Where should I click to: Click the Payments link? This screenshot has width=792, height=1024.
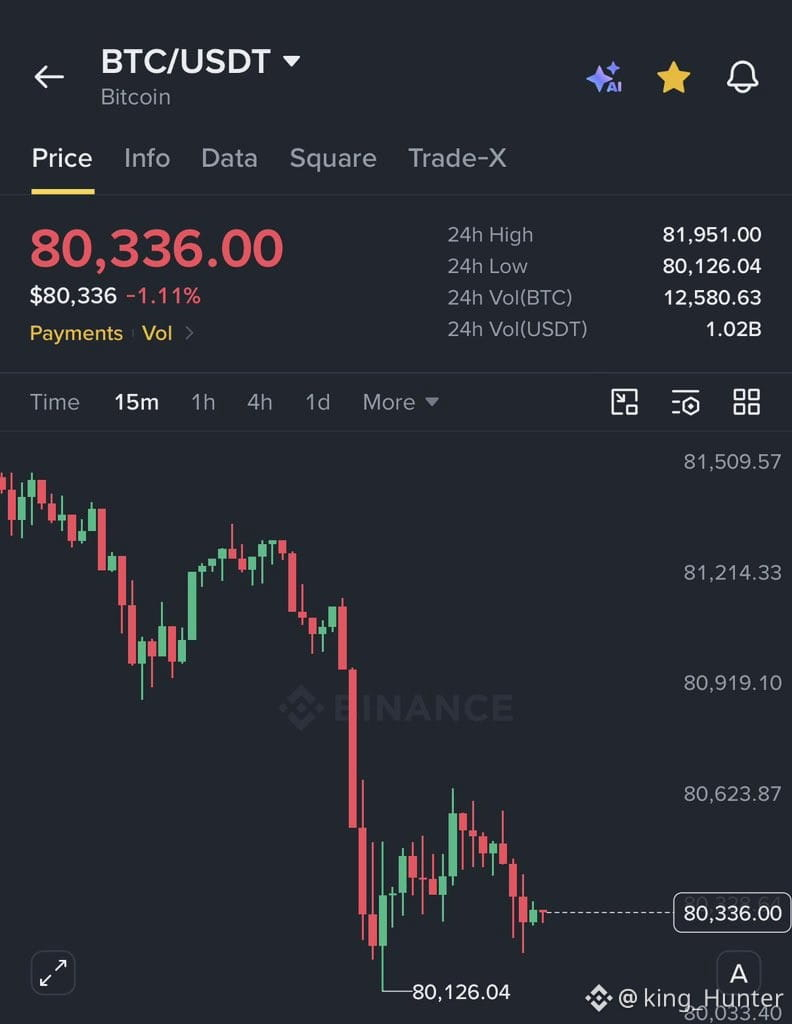(76, 333)
